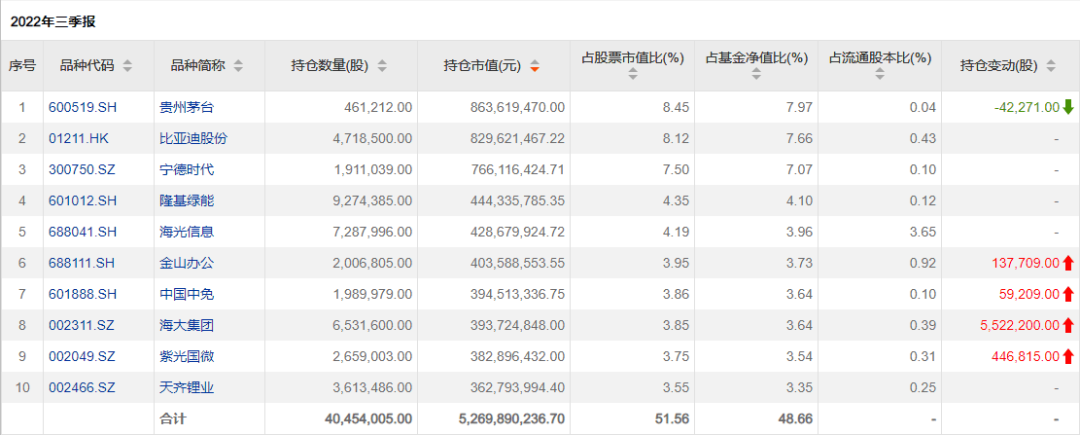1080x435 pixels.
Task: Sort by 占流通股本比(%) arrows
Action: pos(880,75)
